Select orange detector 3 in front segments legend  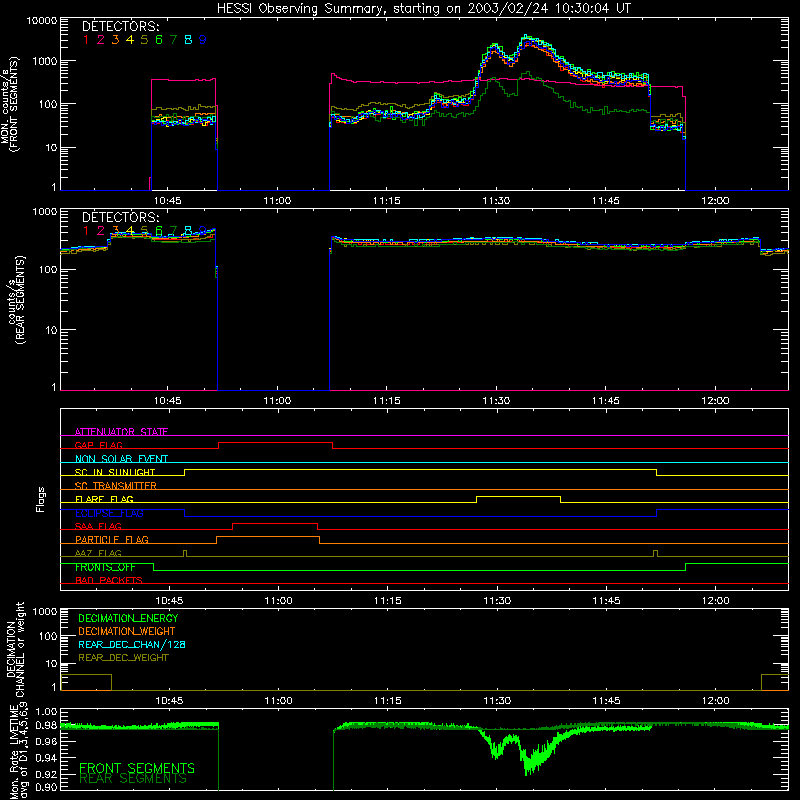pos(115,40)
